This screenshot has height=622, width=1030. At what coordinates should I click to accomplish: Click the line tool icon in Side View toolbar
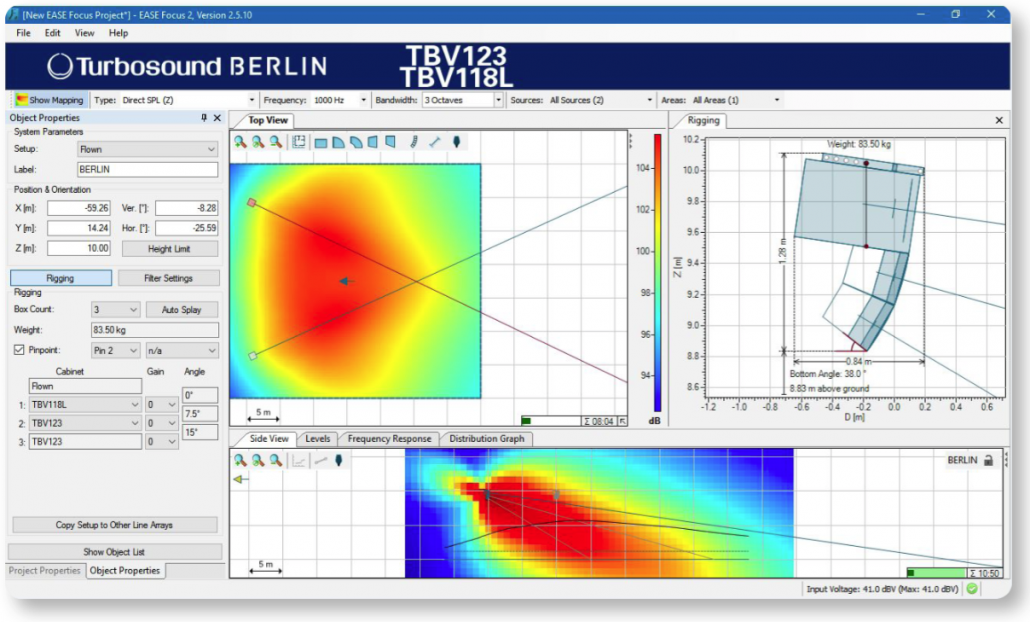point(321,461)
